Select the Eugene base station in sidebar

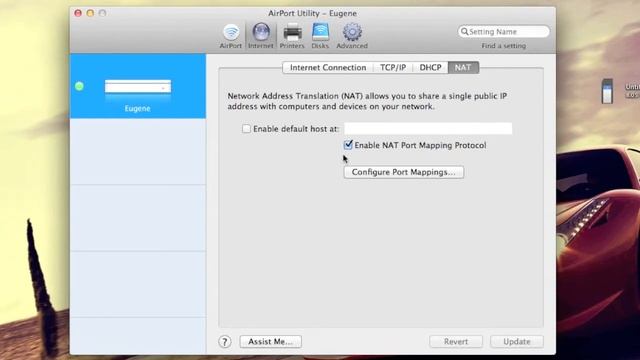tap(138, 86)
